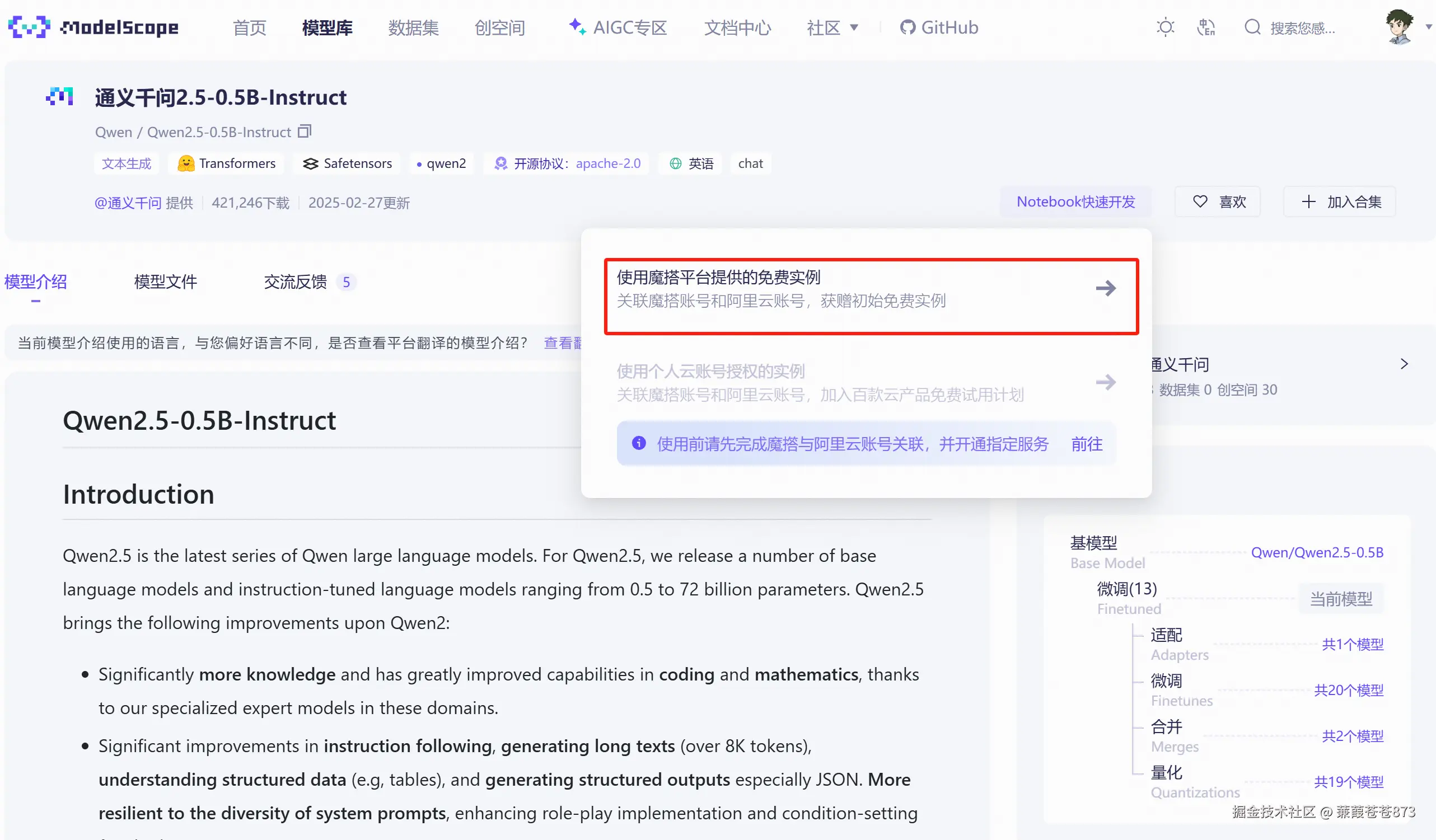Click the language switch icon
The image size is (1436, 840).
[1206, 27]
